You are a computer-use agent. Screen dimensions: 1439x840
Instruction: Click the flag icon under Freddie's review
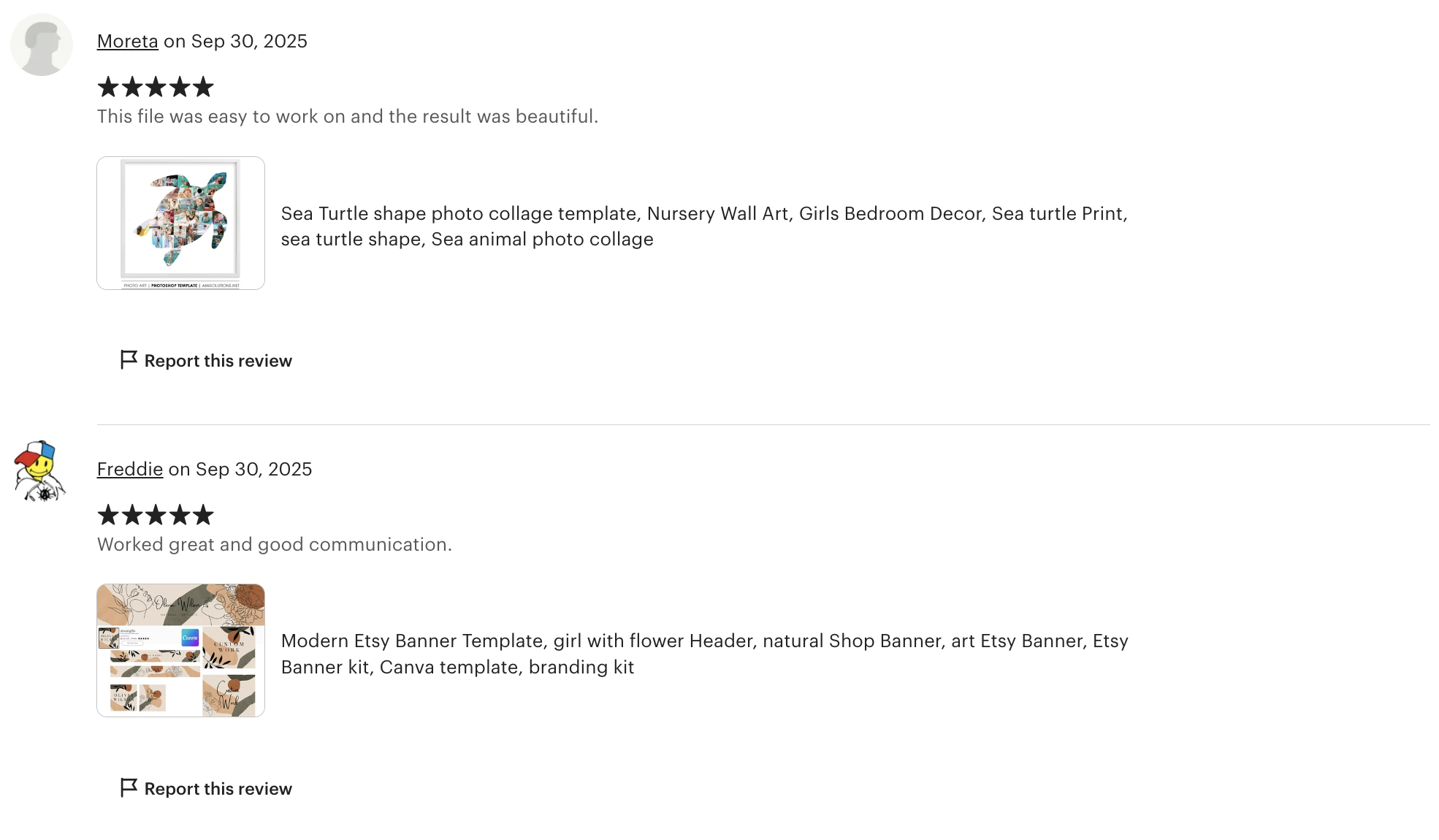click(129, 787)
